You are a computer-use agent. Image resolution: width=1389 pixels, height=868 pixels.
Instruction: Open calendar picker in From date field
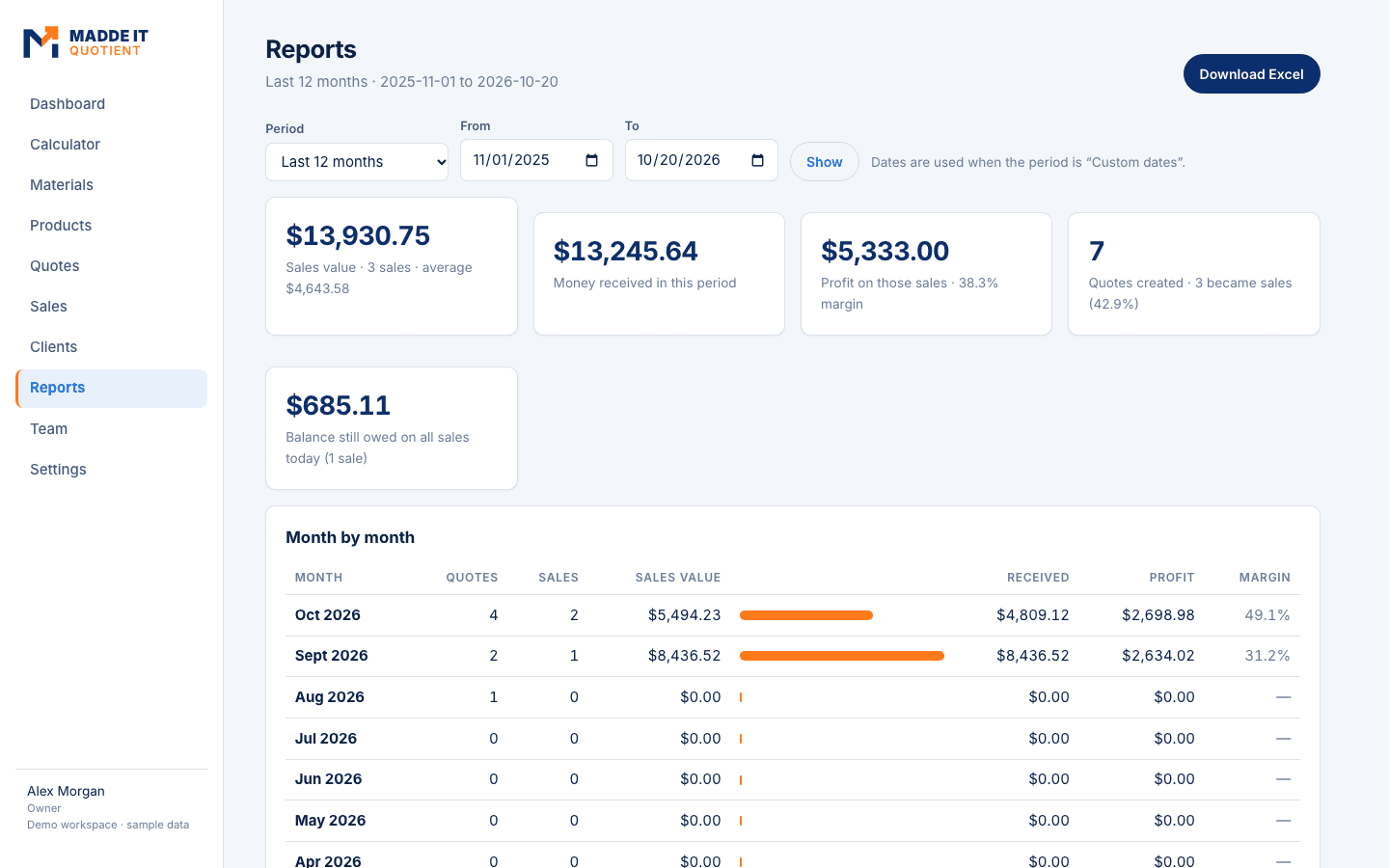pos(592,160)
